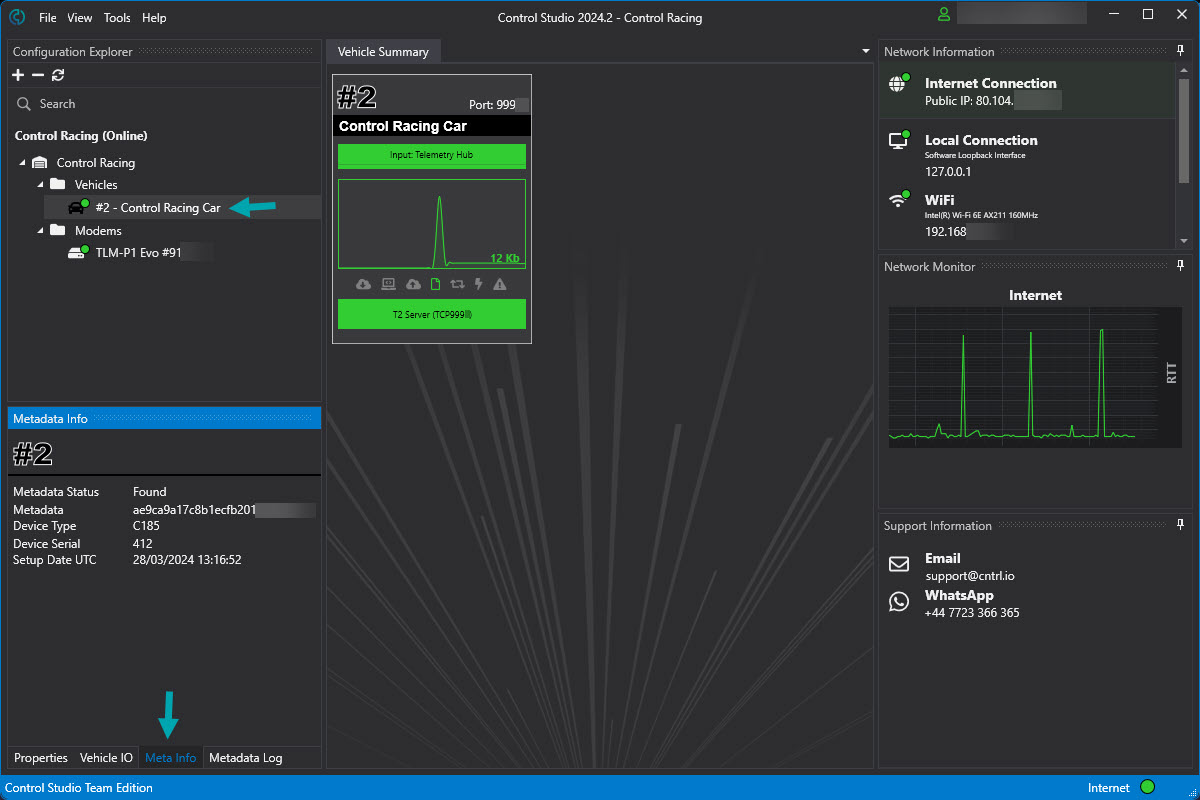Click the cloud upload icon on vehicle card
This screenshot has height=800, width=1200.
click(x=413, y=284)
